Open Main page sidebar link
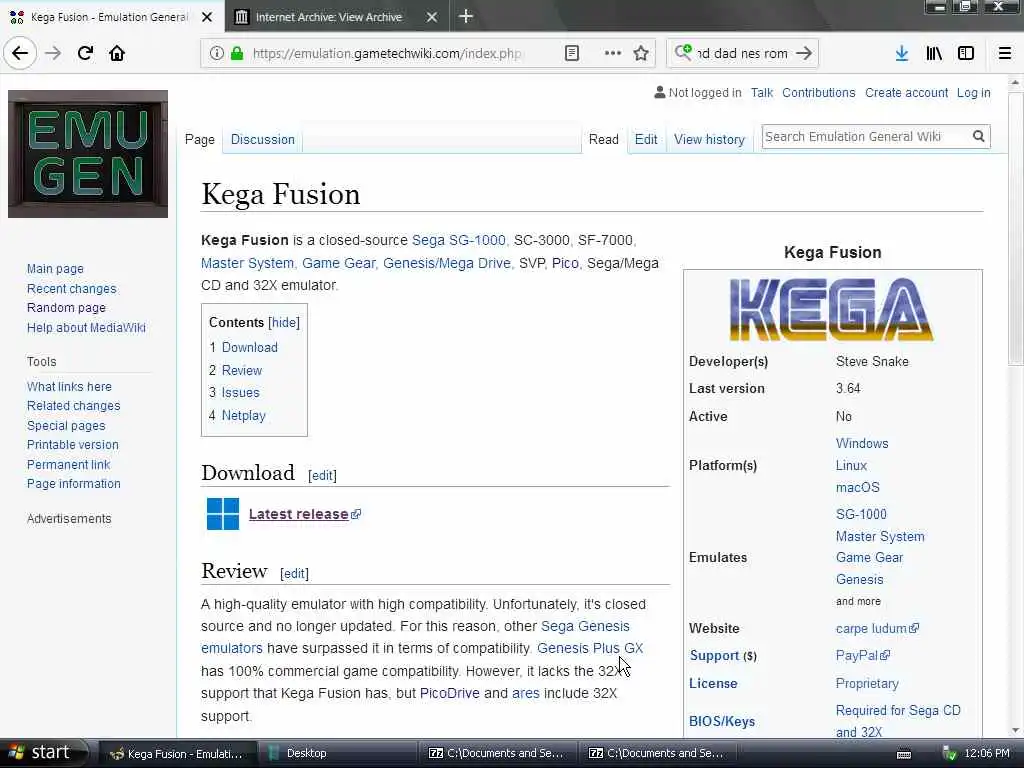This screenshot has width=1024, height=768. (x=55, y=268)
